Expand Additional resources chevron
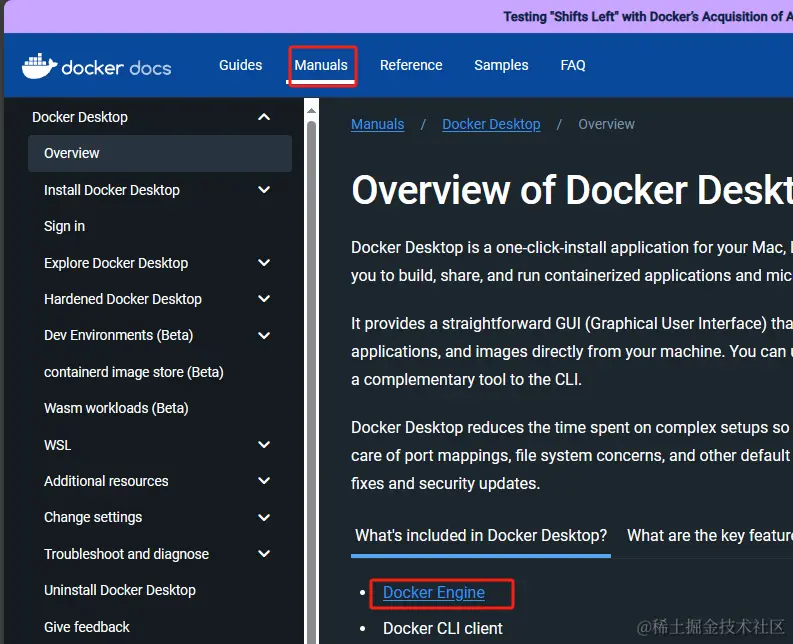Screen dimensions: 793x644 pyautogui.click(x=264, y=481)
